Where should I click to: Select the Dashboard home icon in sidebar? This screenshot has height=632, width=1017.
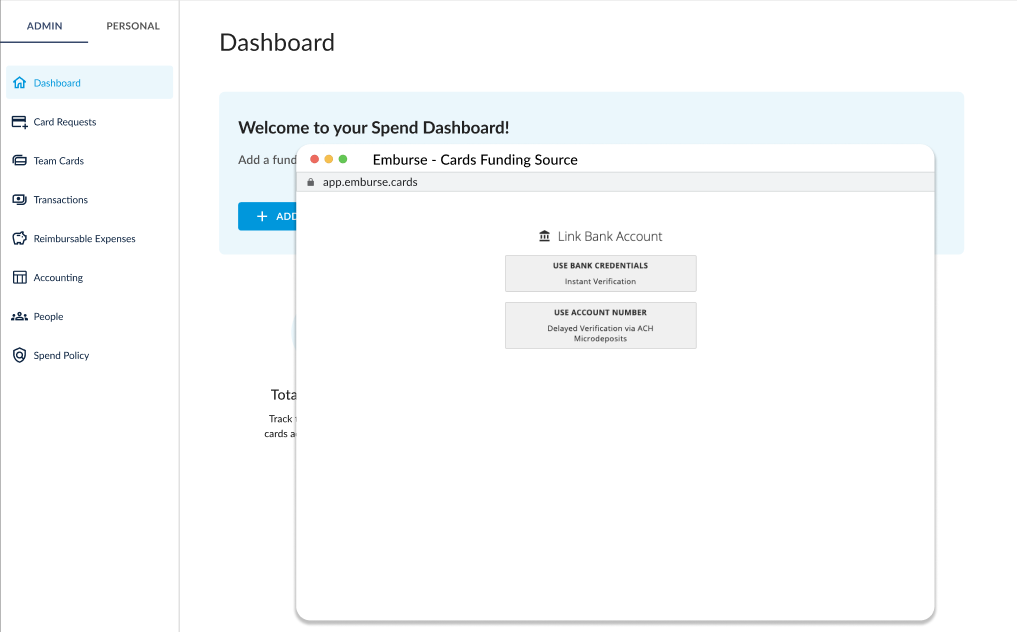coord(18,82)
